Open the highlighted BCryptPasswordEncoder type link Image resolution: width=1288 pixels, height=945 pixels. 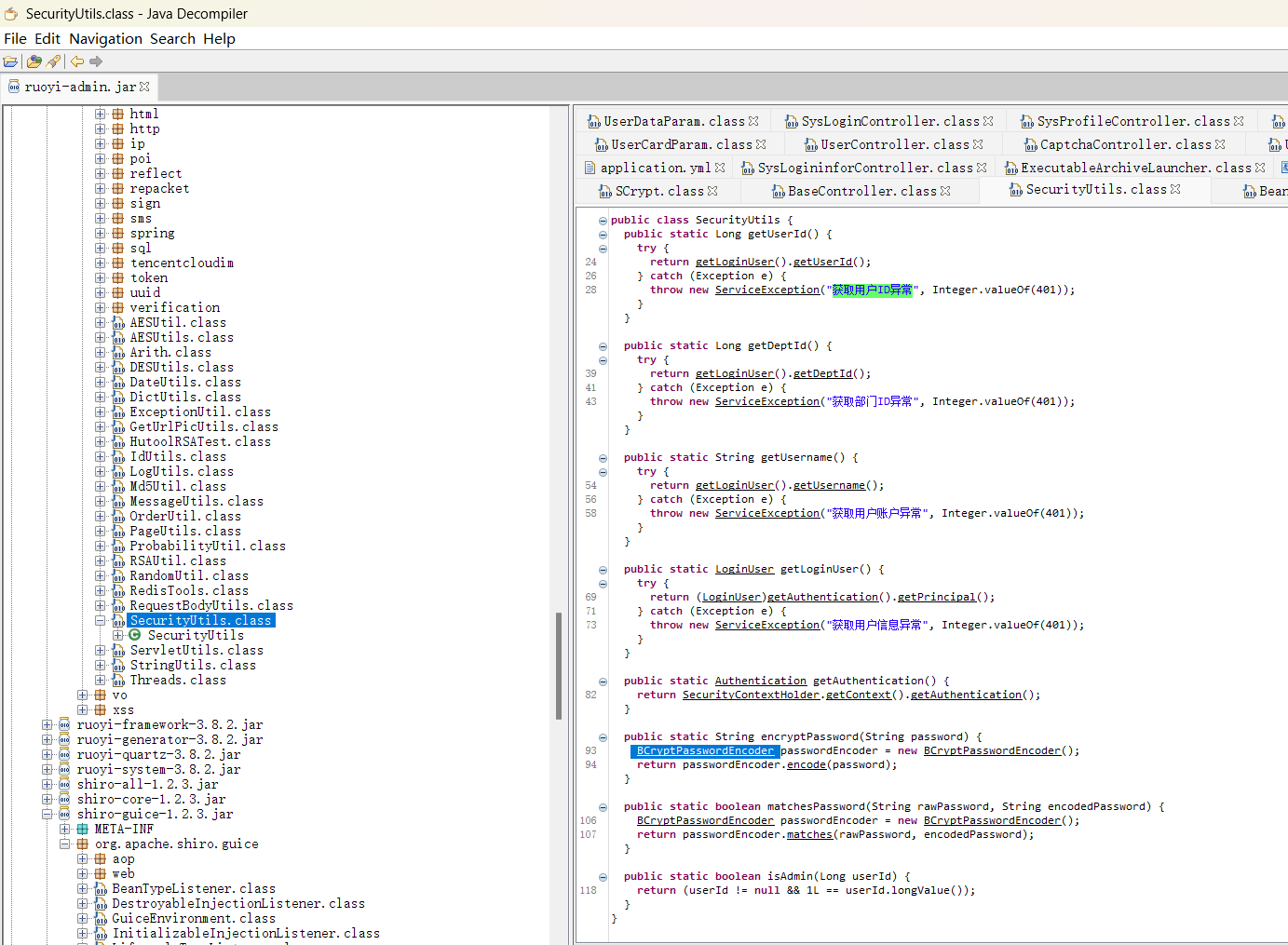point(705,750)
